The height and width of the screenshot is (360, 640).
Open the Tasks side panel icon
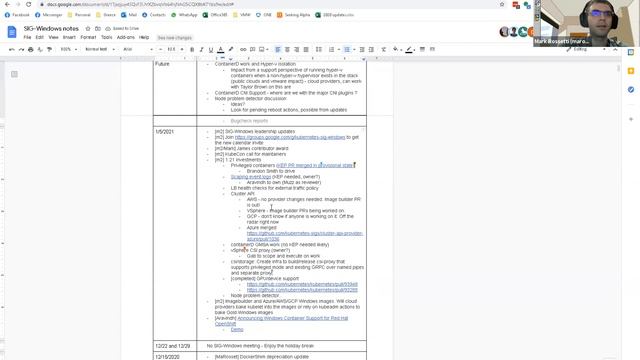(631, 89)
